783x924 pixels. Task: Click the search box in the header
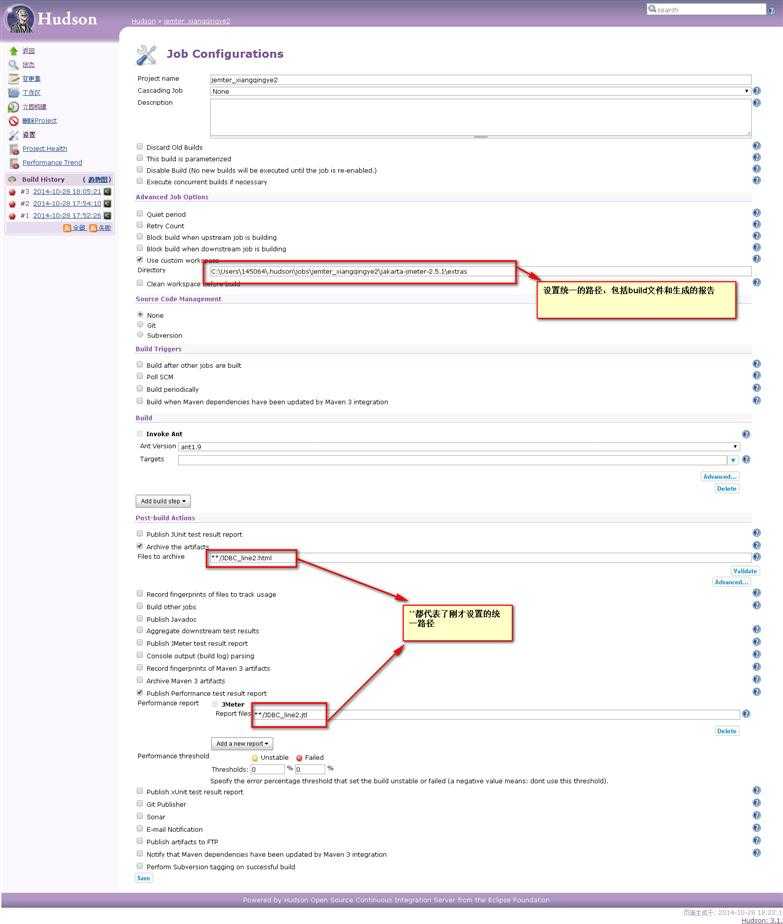pyautogui.click(x=706, y=9)
